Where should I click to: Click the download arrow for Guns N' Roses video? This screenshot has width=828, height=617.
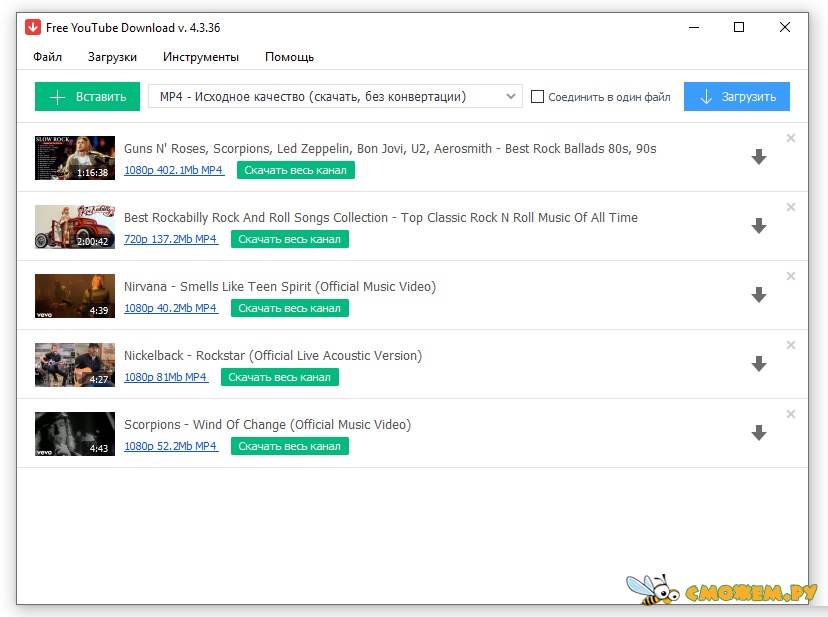[x=759, y=156]
